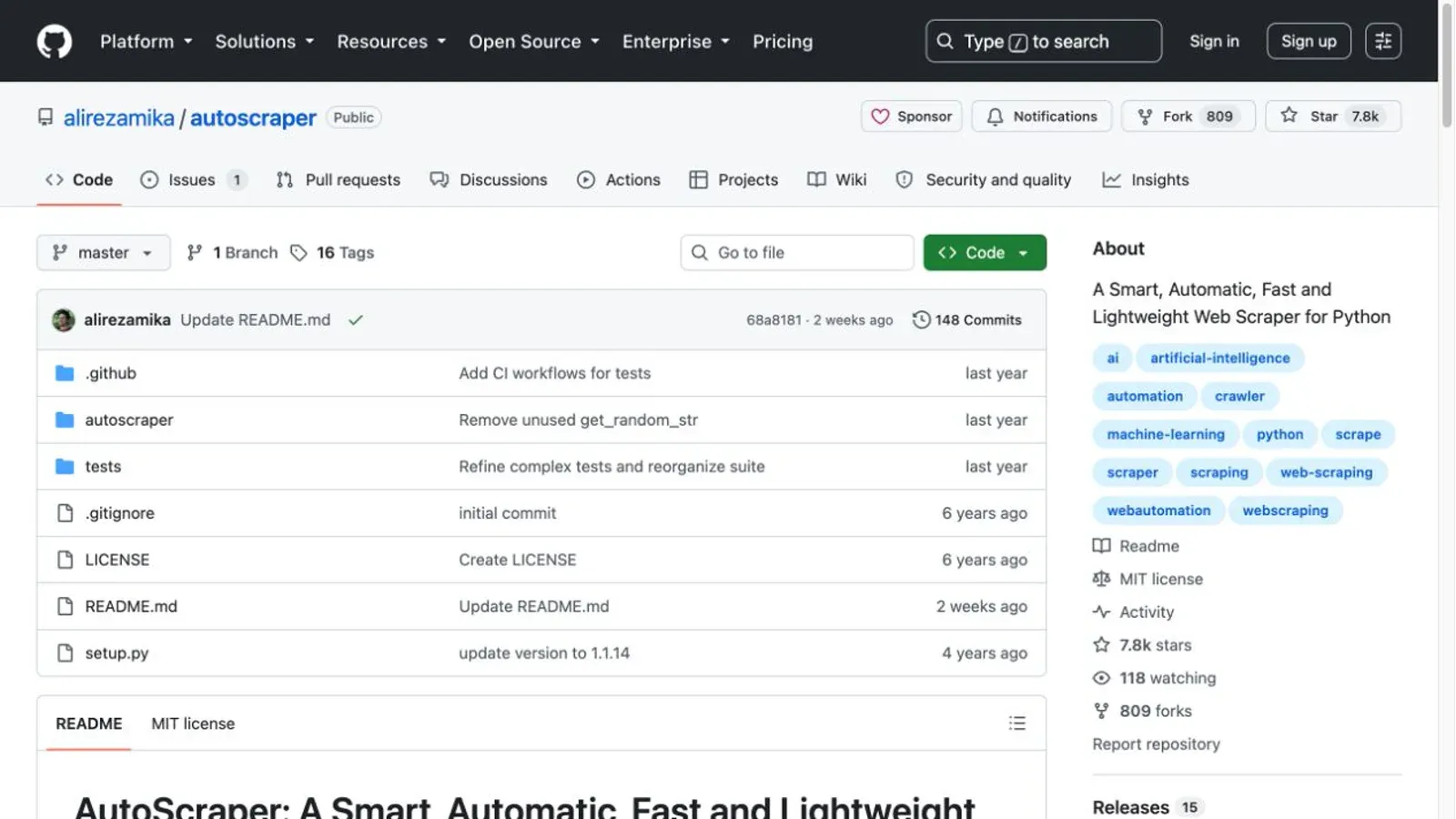Open 'update version to 1.1.14' commit message
The image size is (1456, 819).
point(544,653)
